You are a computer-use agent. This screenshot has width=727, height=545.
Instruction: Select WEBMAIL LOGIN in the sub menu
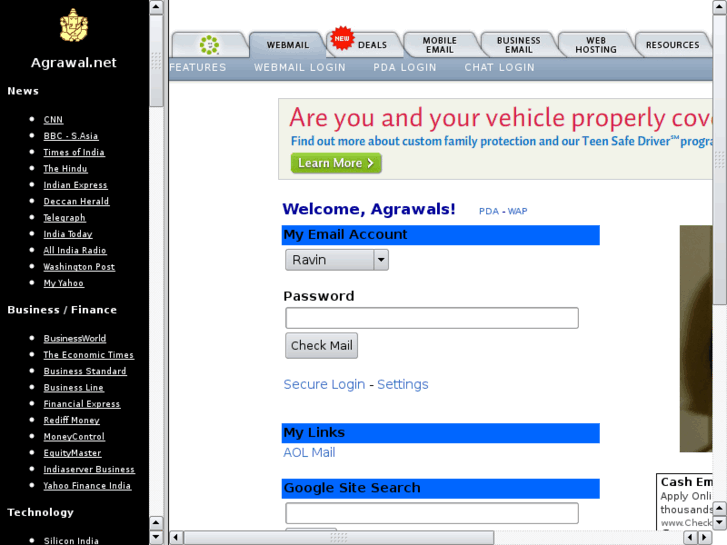300,67
